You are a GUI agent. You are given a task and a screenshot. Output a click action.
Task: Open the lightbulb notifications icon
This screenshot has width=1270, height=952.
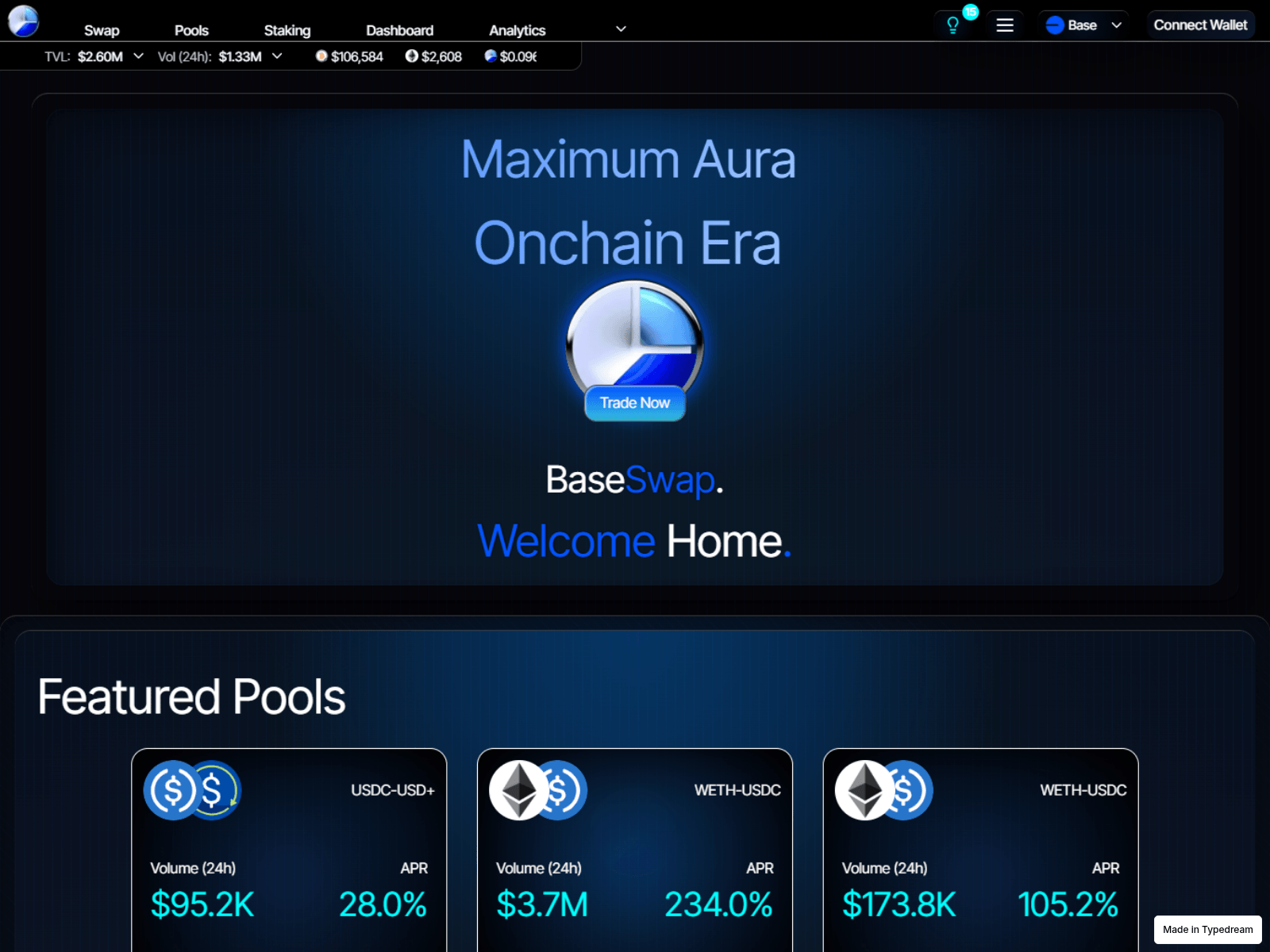tap(952, 25)
